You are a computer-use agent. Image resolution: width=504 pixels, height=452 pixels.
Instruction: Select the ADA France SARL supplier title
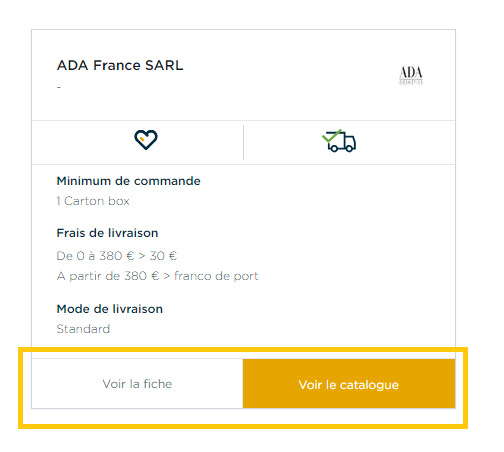120,65
